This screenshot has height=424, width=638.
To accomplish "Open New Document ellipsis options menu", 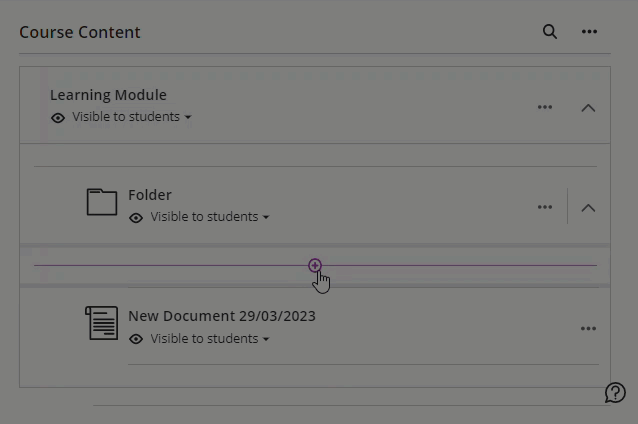I will 588,328.
